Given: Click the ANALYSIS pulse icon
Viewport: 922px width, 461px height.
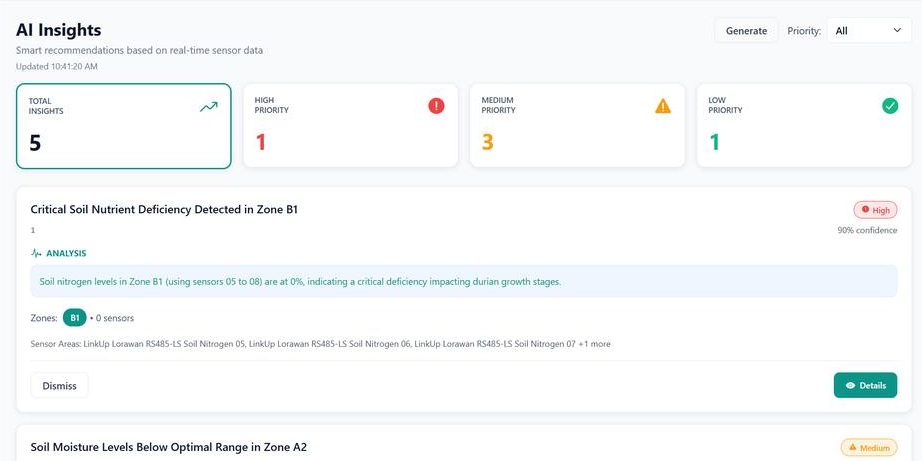Looking at the screenshot, I should (x=36, y=253).
